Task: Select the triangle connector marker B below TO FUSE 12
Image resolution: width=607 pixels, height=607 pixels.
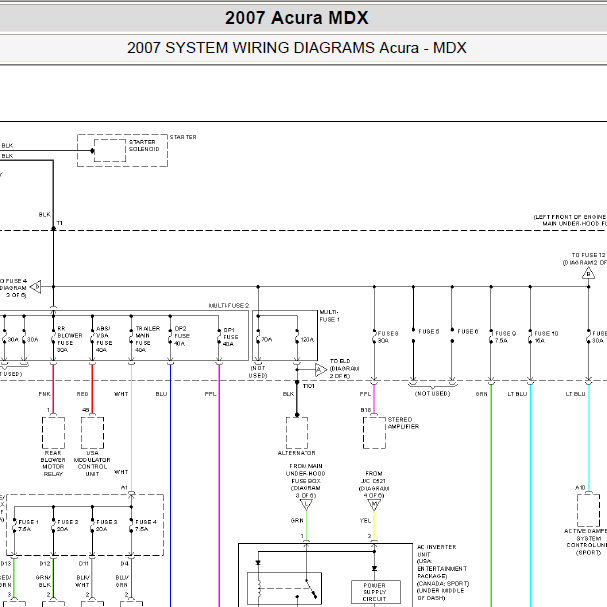Action: click(x=588, y=273)
